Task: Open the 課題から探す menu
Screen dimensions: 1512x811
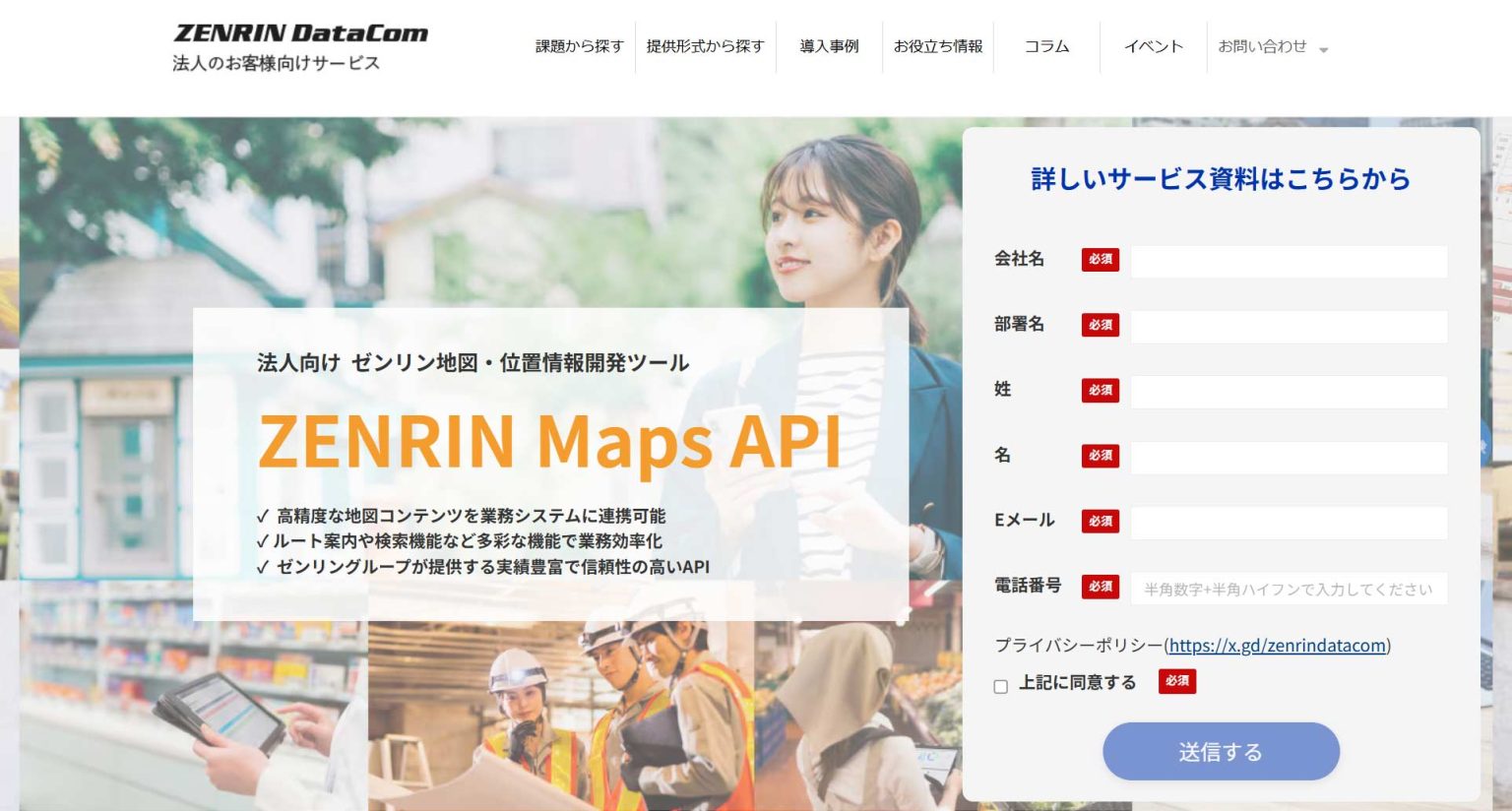Action: pyautogui.click(x=577, y=45)
